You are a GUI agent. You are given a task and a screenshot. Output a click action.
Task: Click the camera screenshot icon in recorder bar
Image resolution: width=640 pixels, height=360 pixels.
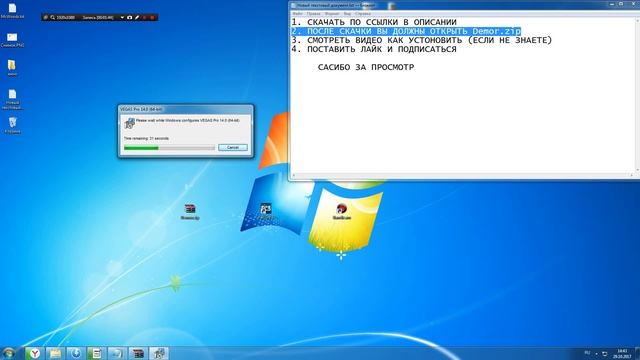tap(130, 18)
